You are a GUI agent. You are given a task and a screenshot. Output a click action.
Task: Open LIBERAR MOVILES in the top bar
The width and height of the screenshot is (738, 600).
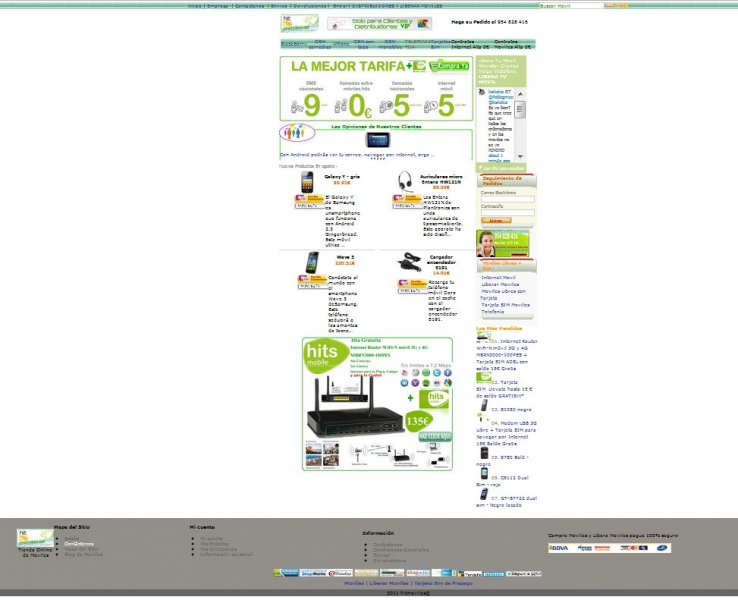[x=421, y=6]
